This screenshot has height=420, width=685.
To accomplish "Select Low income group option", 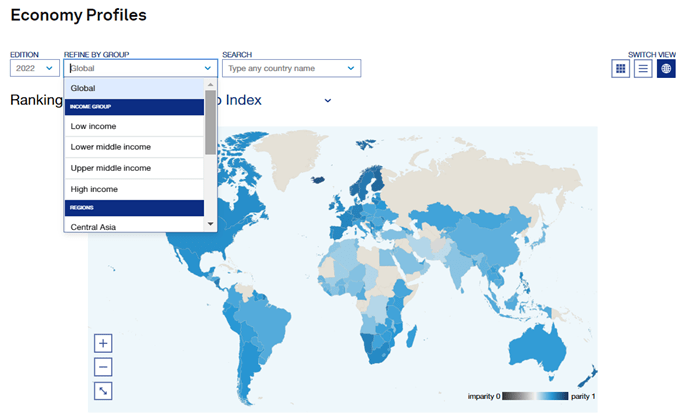I will [134, 126].
